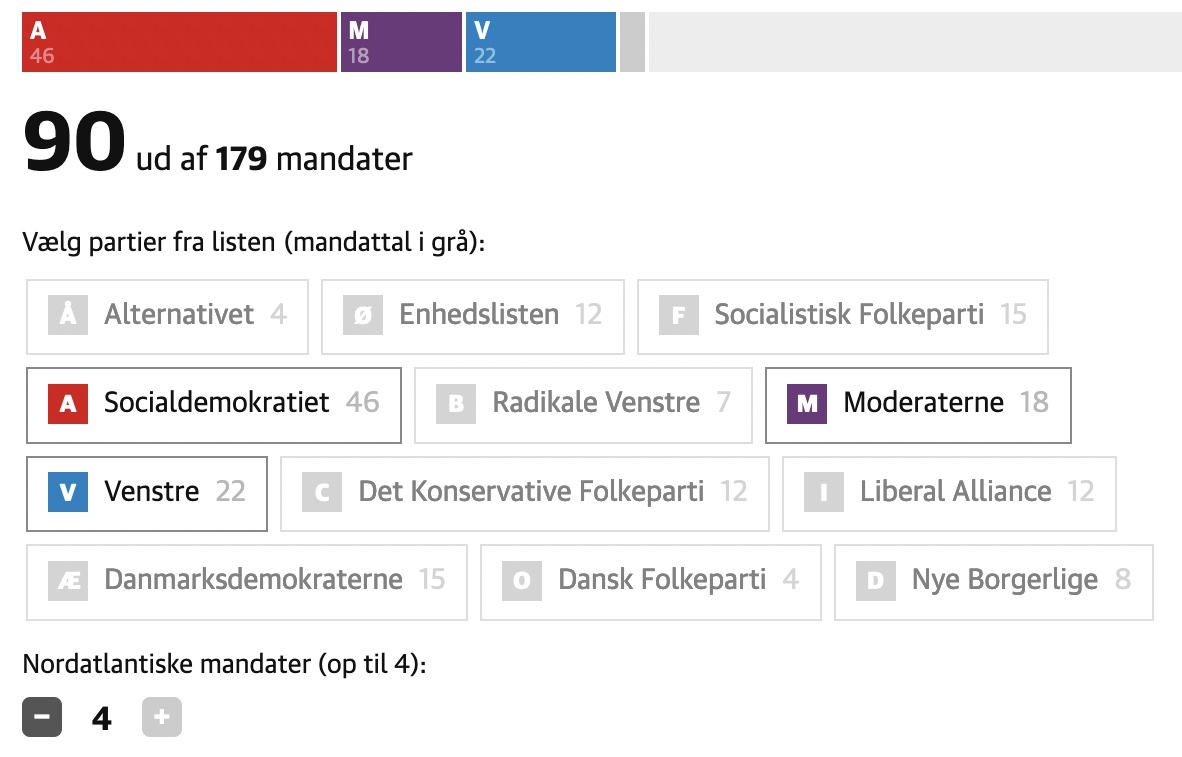Click the red A party letter icon

(68, 404)
